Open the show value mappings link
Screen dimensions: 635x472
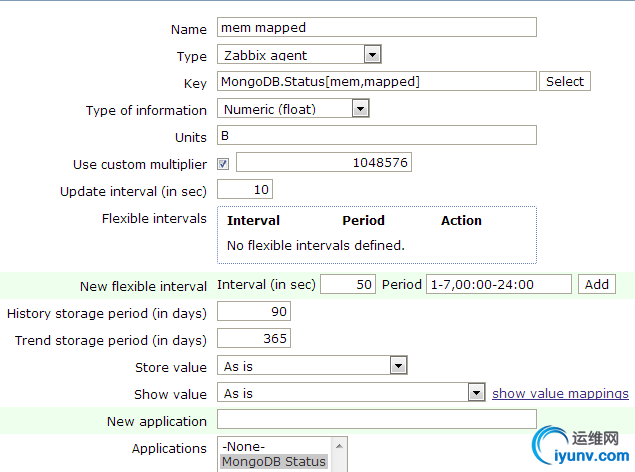[x=560, y=394]
